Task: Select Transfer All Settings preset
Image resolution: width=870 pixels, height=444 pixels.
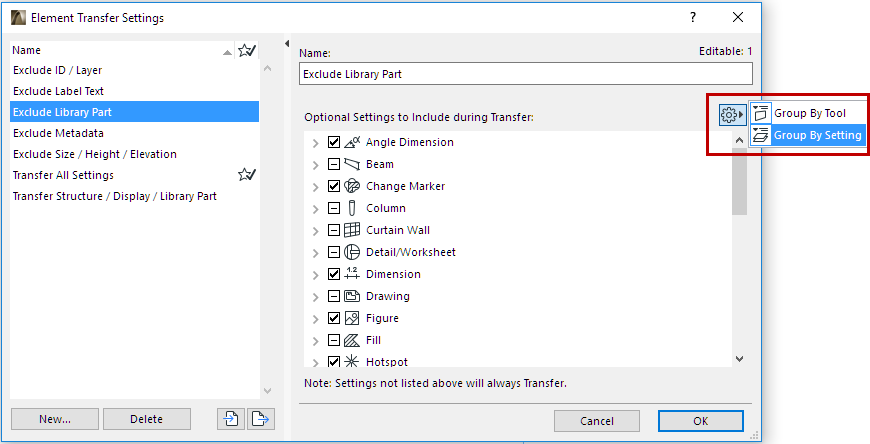Action: tap(134, 175)
